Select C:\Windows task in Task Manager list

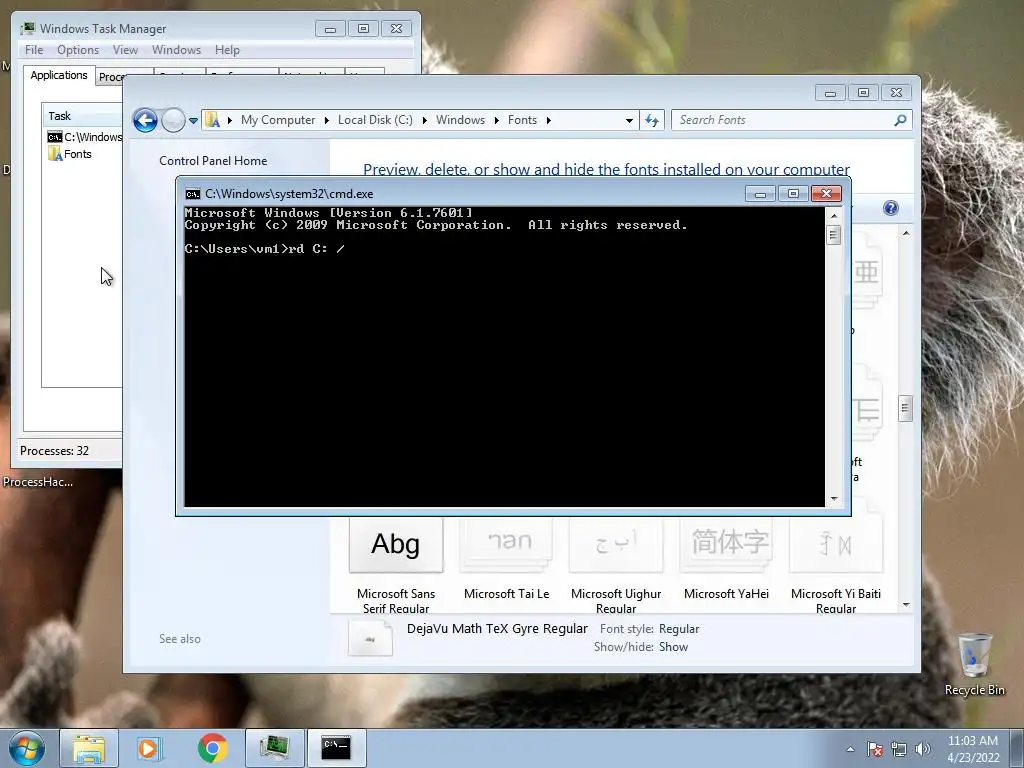pyautogui.click(x=85, y=137)
